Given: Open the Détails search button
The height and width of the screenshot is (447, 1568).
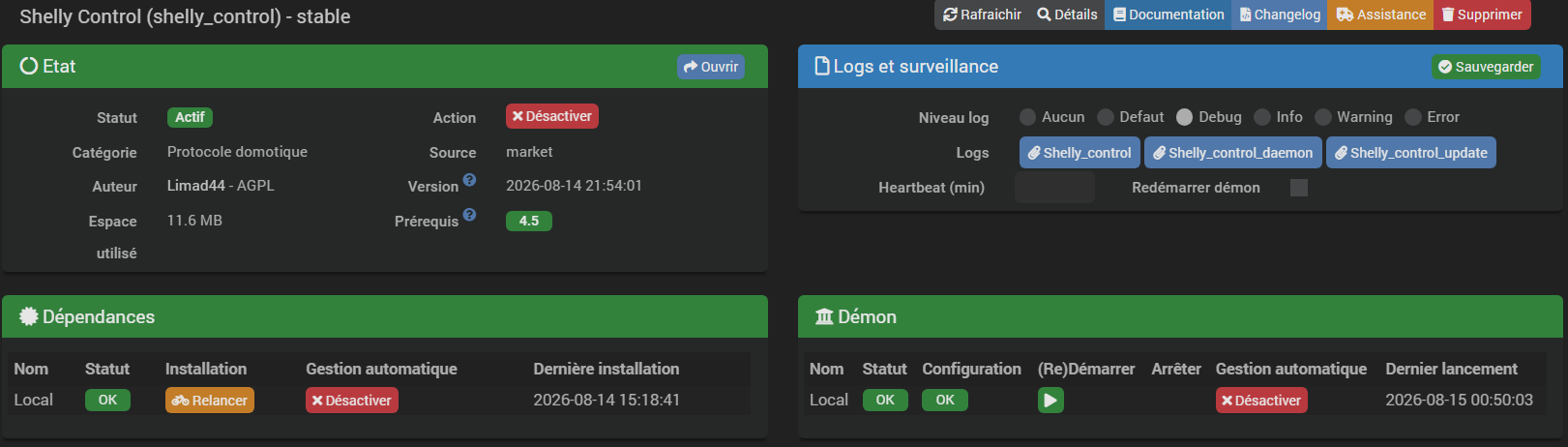Looking at the screenshot, I should [x=1067, y=15].
